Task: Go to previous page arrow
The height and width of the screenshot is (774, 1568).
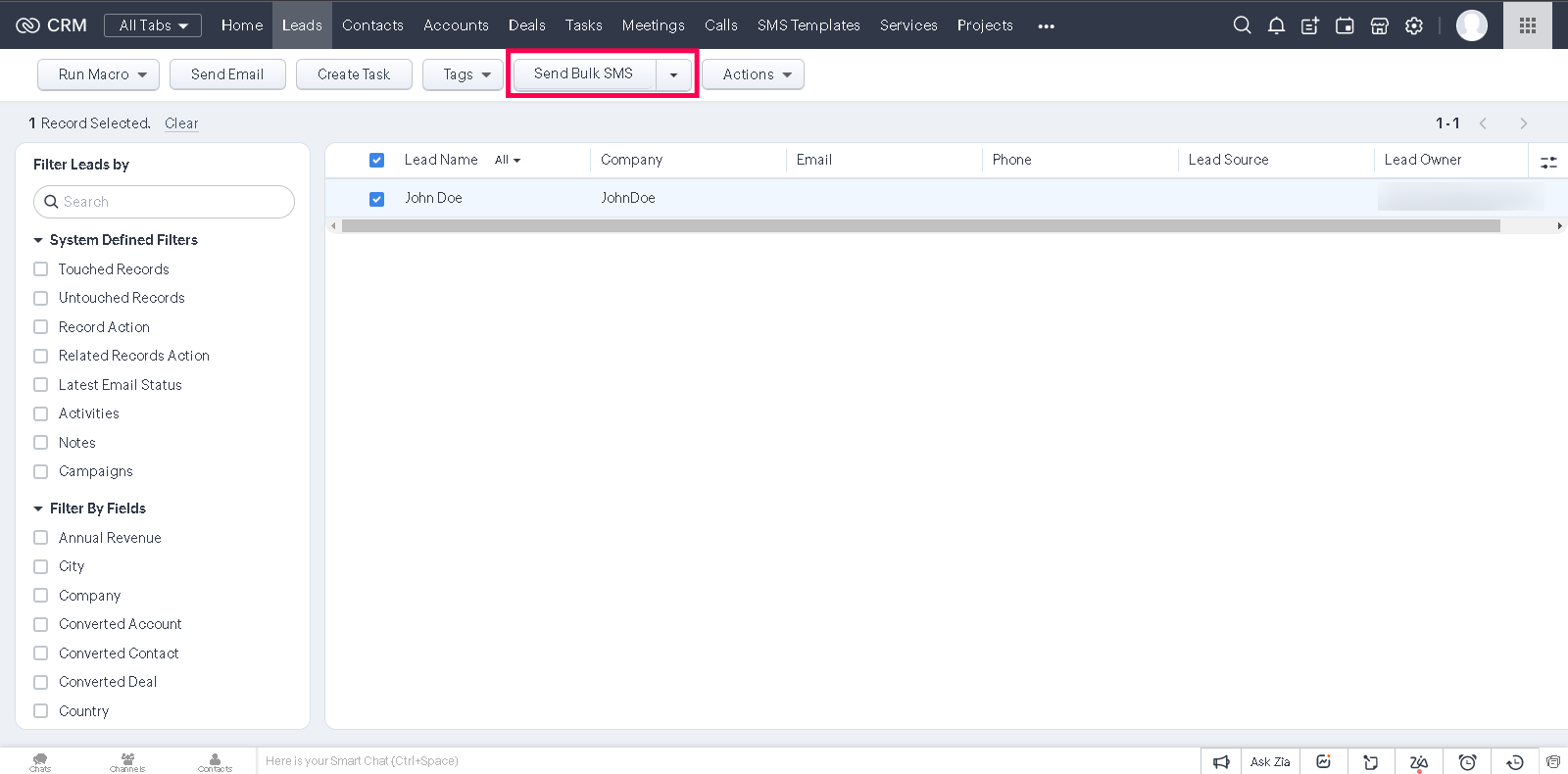Action: pyautogui.click(x=1483, y=123)
